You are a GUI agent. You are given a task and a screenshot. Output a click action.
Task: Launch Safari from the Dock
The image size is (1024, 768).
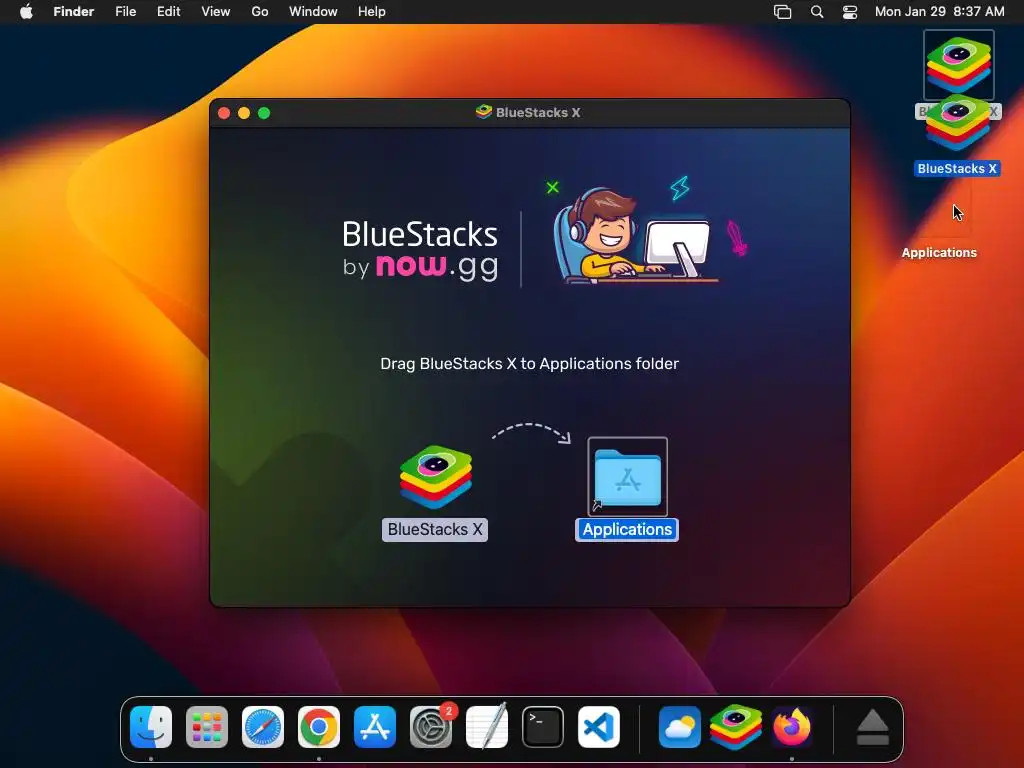(x=263, y=727)
